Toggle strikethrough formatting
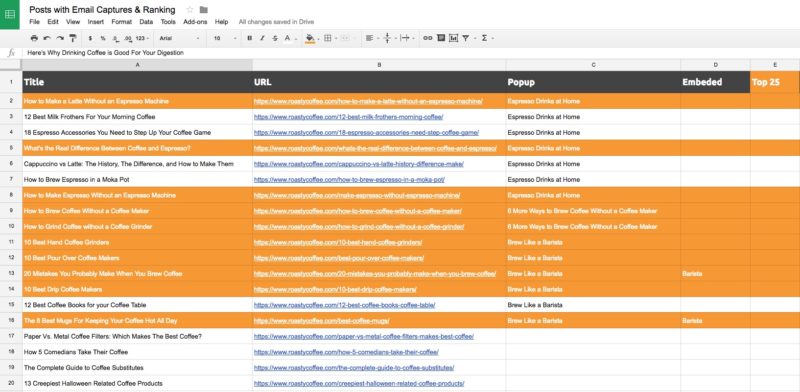Viewport: 800px width, 392px height. pyautogui.click(x=275, y=38)
